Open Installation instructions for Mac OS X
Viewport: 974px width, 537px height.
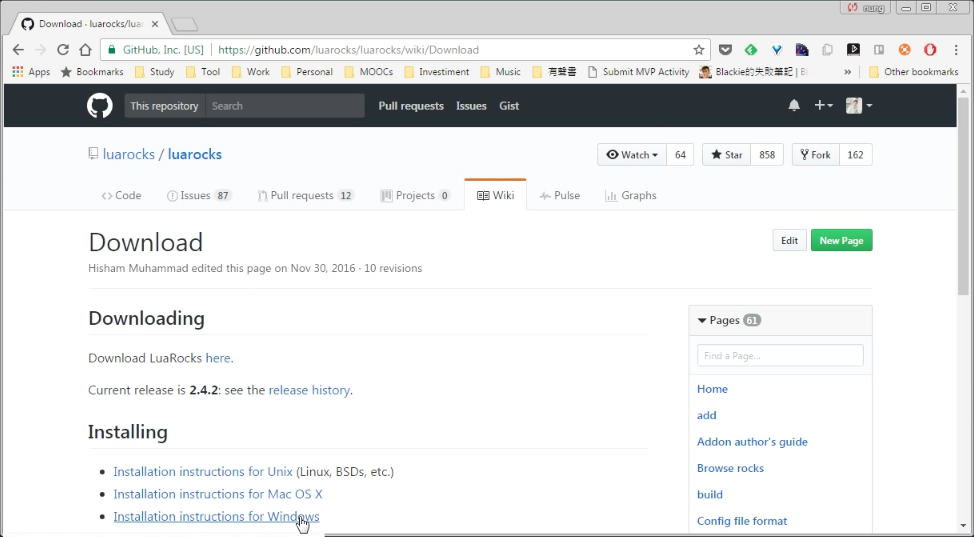tap(217, 494)
